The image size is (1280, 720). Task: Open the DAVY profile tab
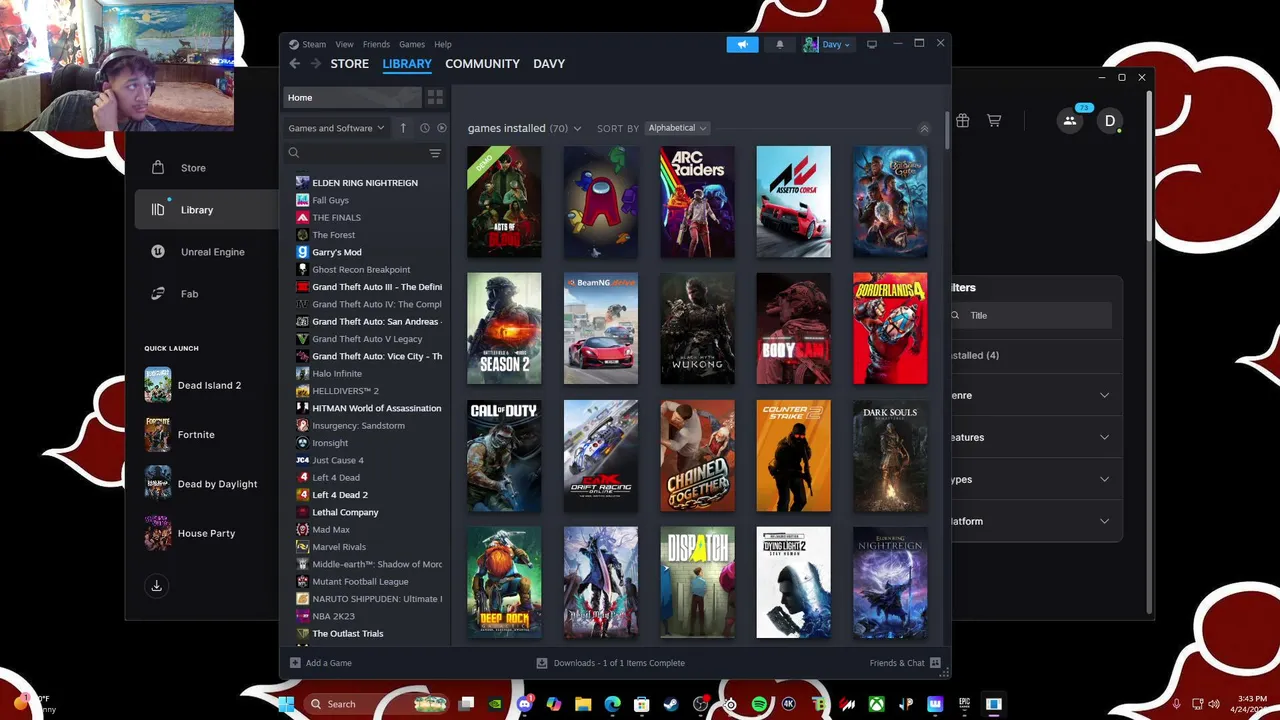tap(549, 64)
